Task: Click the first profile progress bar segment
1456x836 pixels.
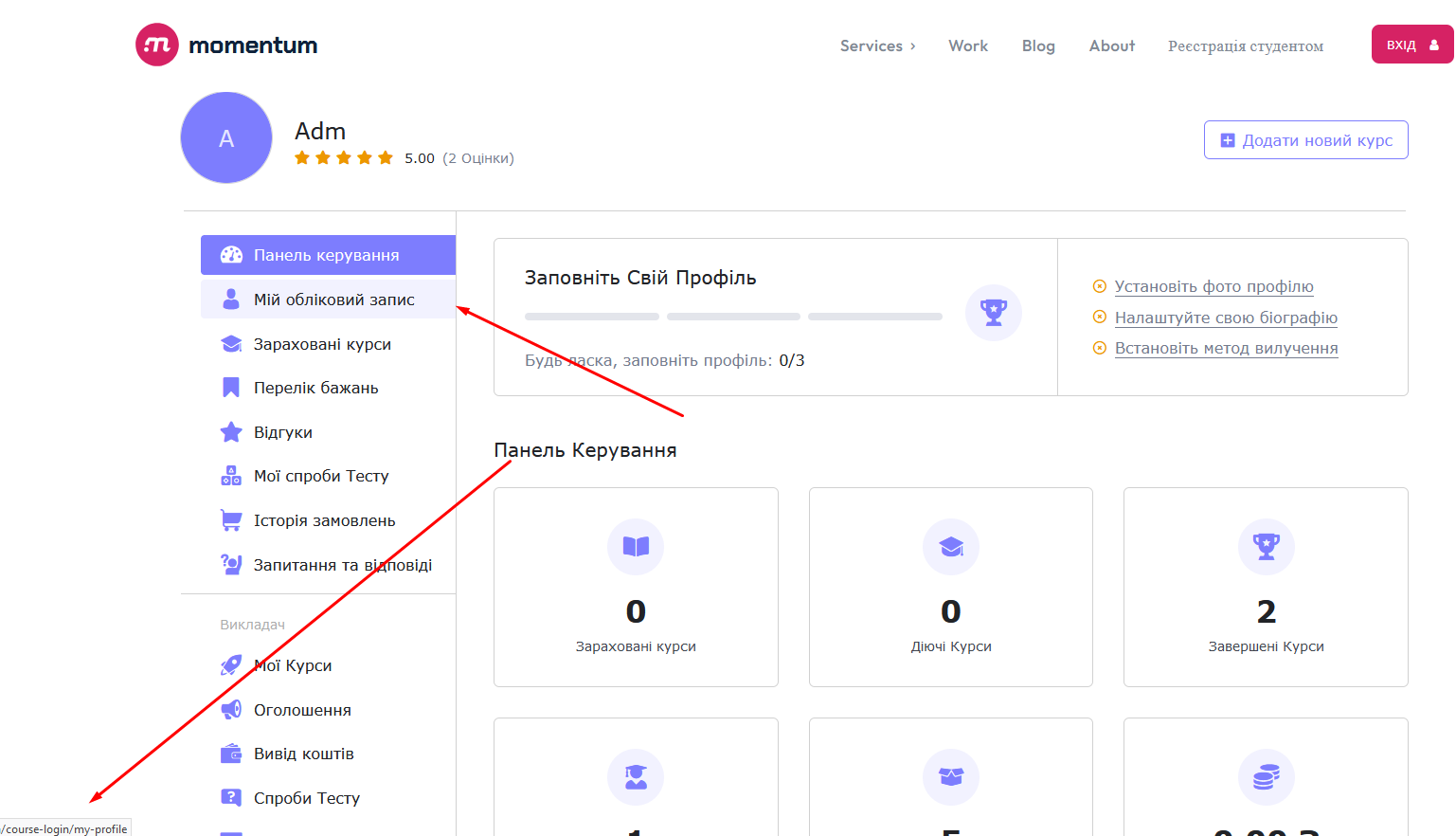Action: 592,317
